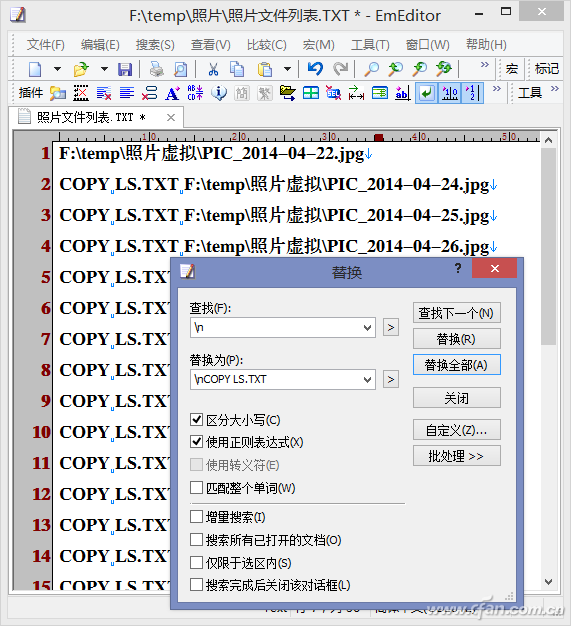This screenshot has height=626, width=571.
Task: Click the folder-with-magnifier plugin icon
Action: (x=58, y=93)
